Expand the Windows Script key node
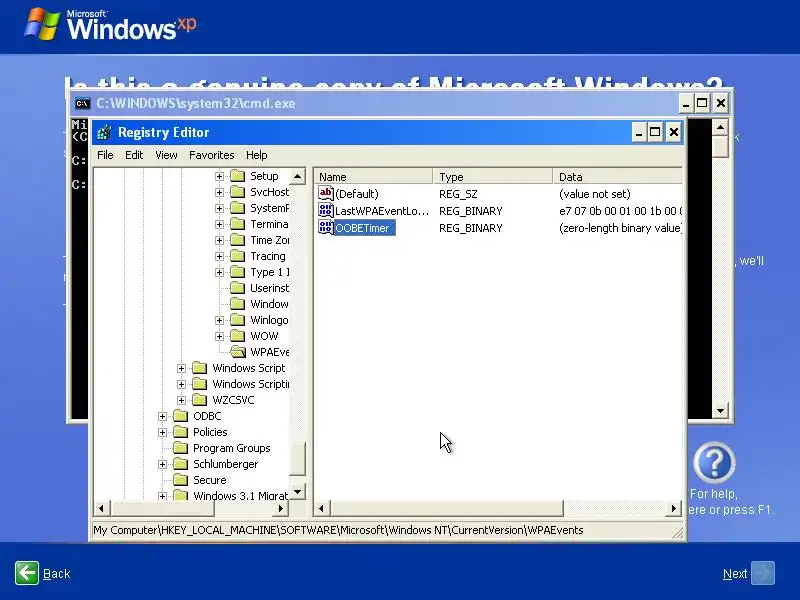This screenshot has height=600, width=800. [182, 368]
